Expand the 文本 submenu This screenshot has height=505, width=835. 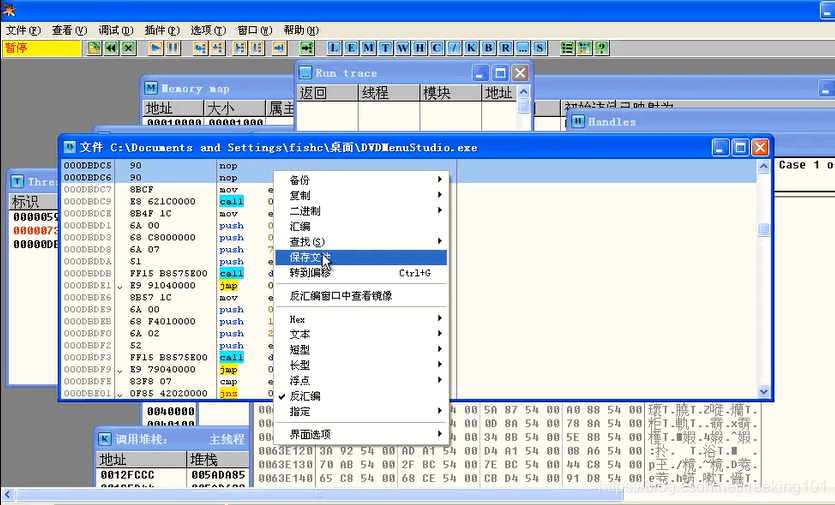click(361, 335)
